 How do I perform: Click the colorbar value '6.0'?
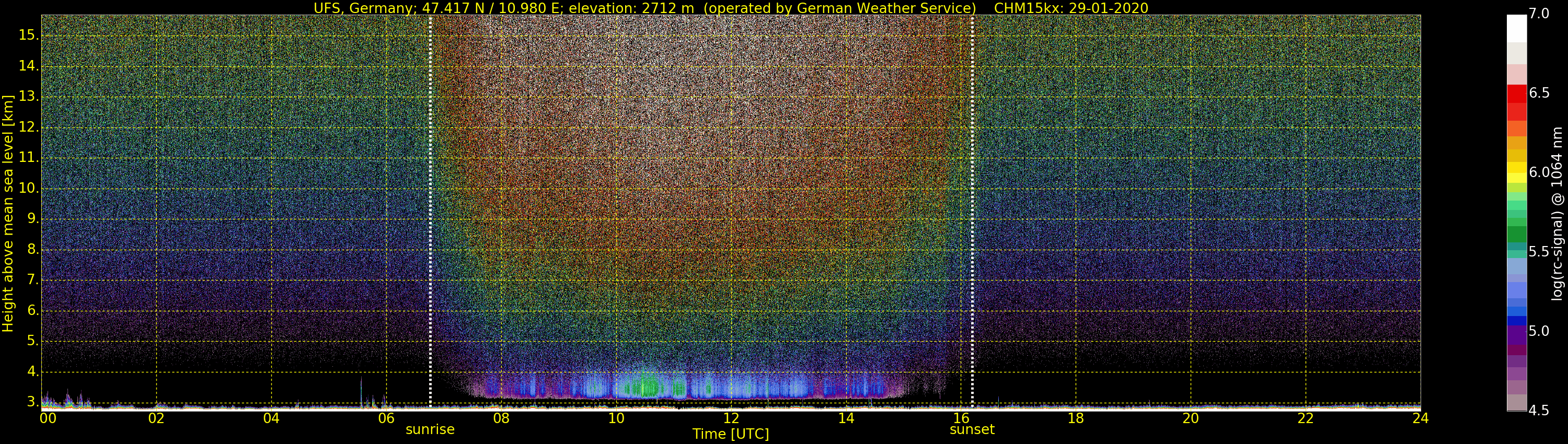[x=1539, y=173]
